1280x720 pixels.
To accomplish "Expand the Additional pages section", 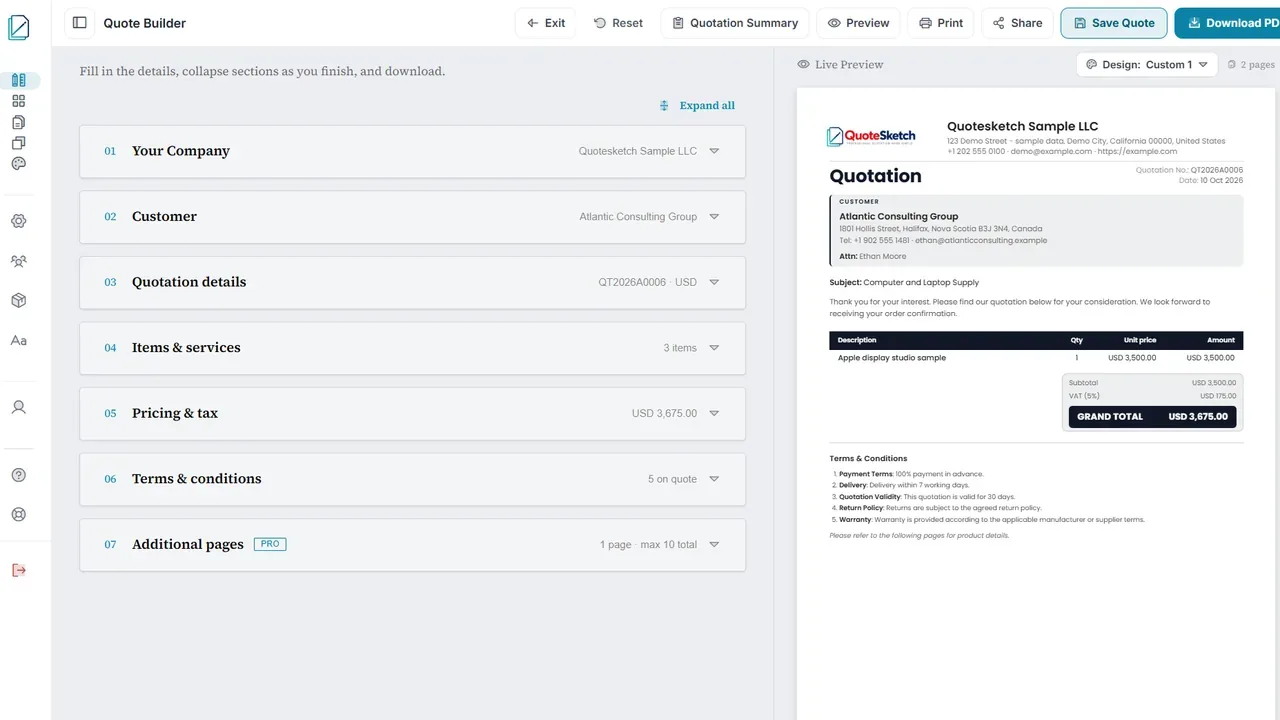I will (412, 545).
